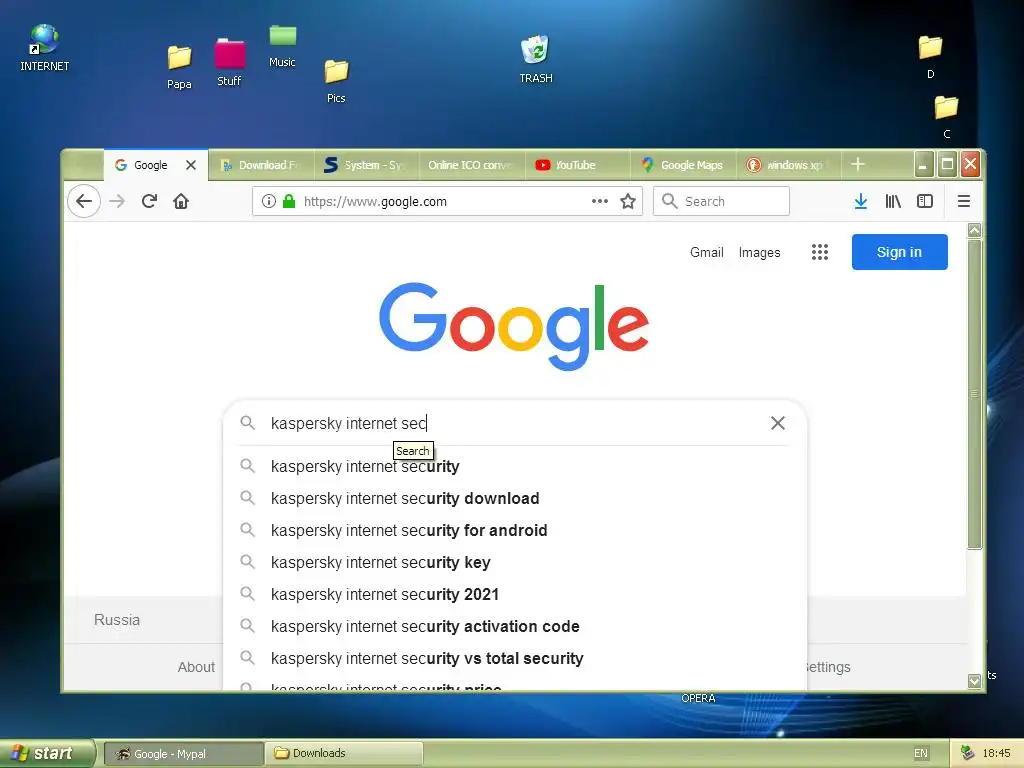Switch to the System tab
Image resolution: width=1024 pixels, height=768 pixels.
pyautogui.click(x=366, y=165)
